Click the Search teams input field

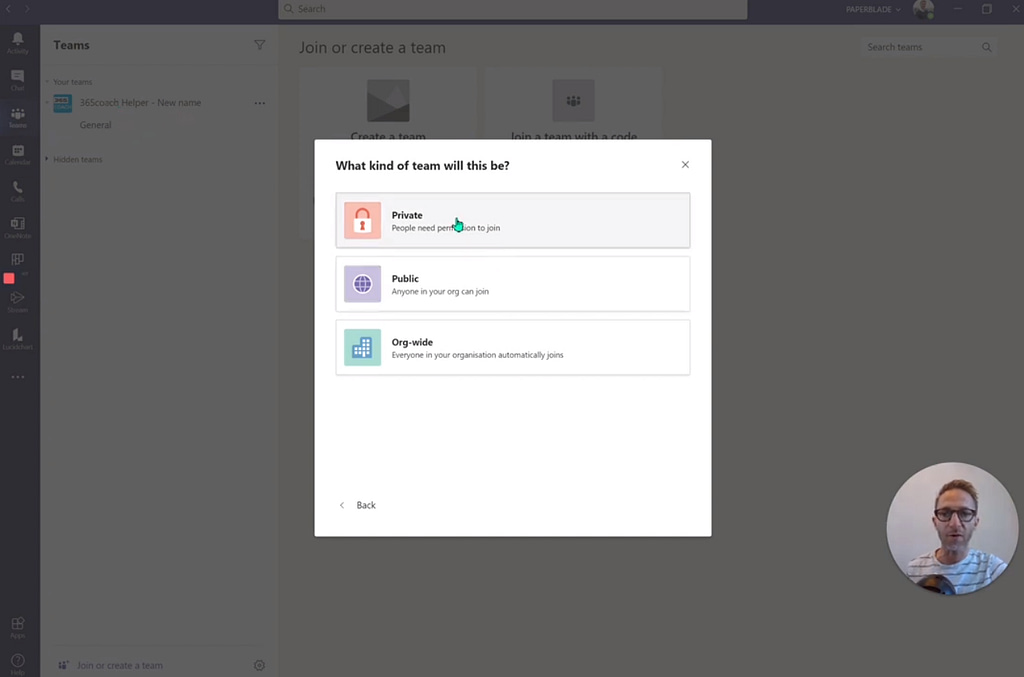coord(920,47)
